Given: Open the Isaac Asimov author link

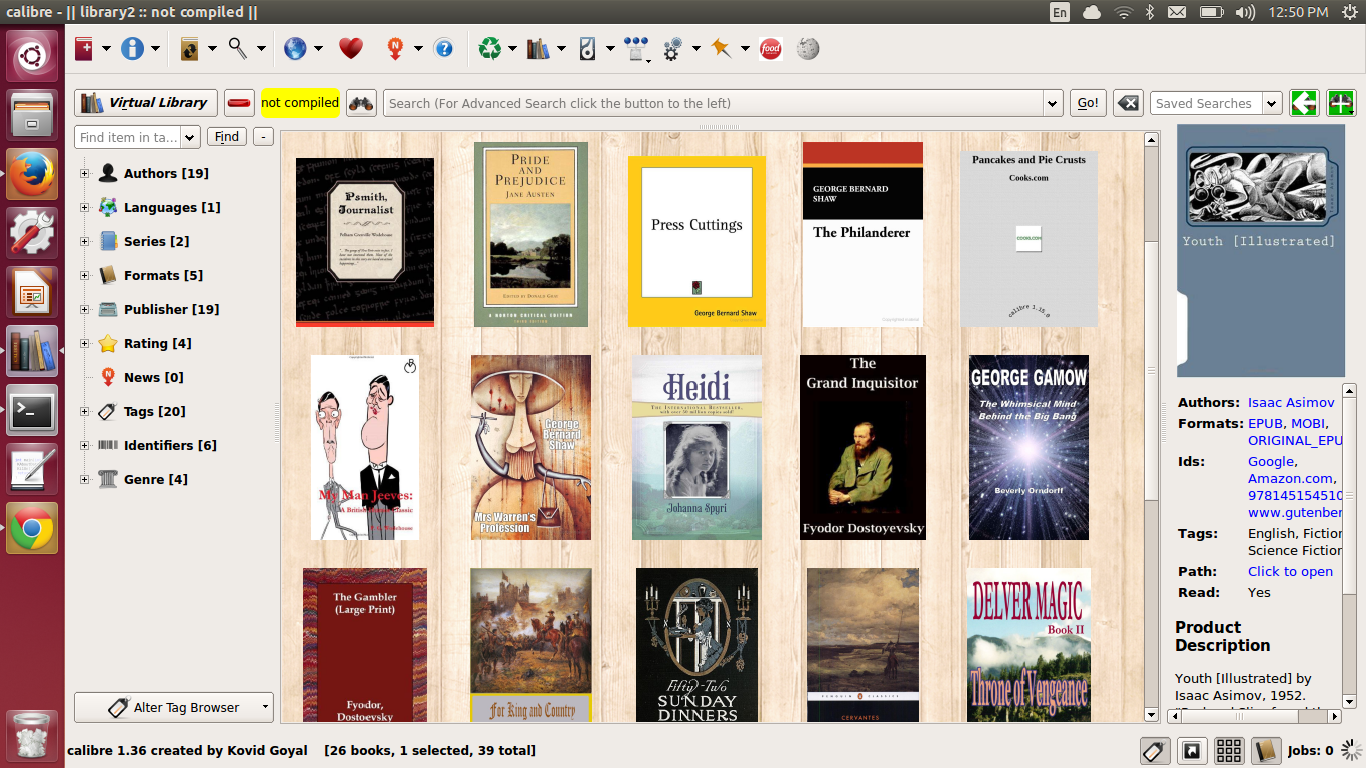Looking at the screenshot, I should 1291,402.
